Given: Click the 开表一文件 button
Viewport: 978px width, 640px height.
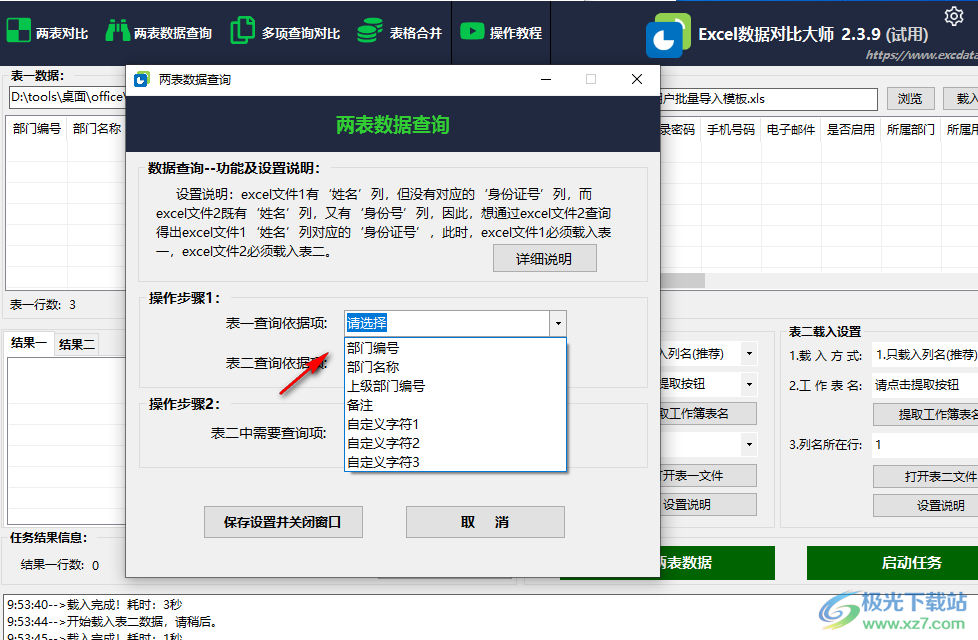Looking at the screenshot, I should tap(708, 476).
